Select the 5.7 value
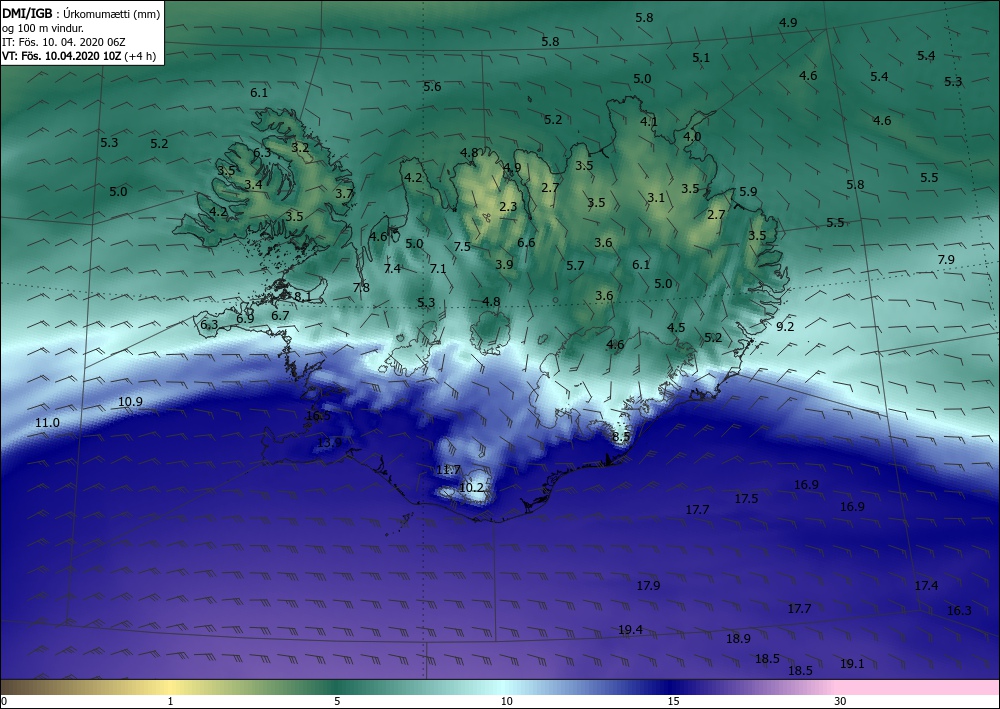 (x=575, y=265)
